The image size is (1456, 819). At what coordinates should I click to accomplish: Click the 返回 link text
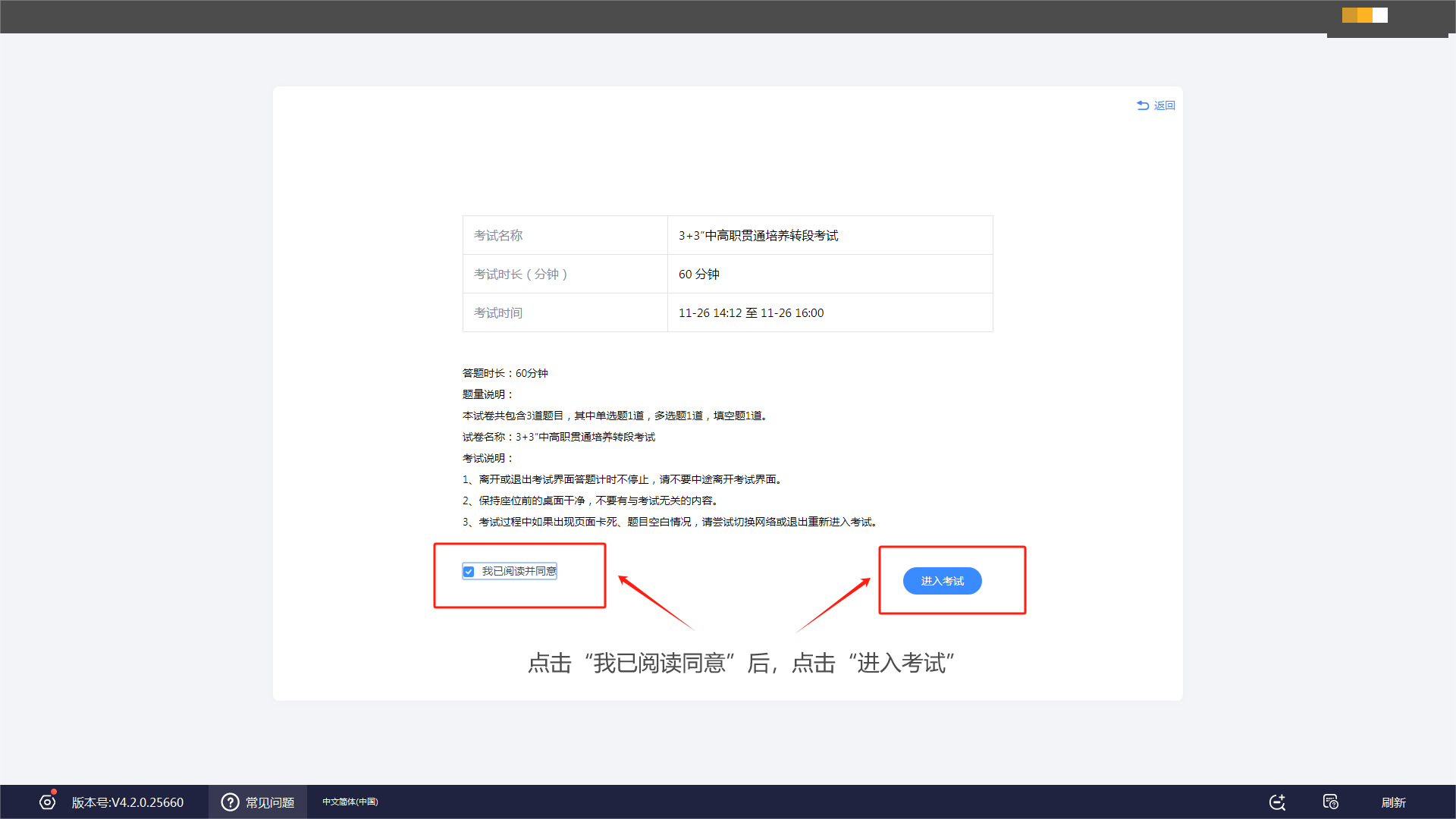pyautogui.click(x=1164, y=105)
